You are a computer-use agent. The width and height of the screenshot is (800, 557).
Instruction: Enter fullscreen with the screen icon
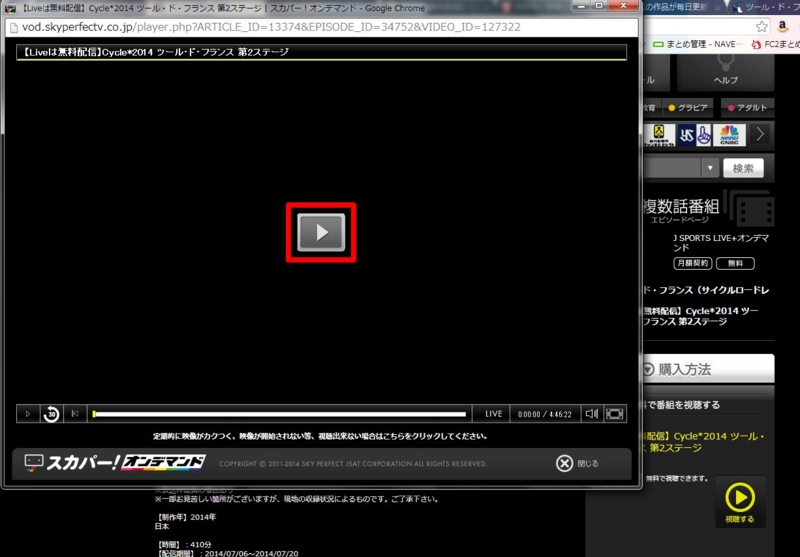[x=614, y=414]
